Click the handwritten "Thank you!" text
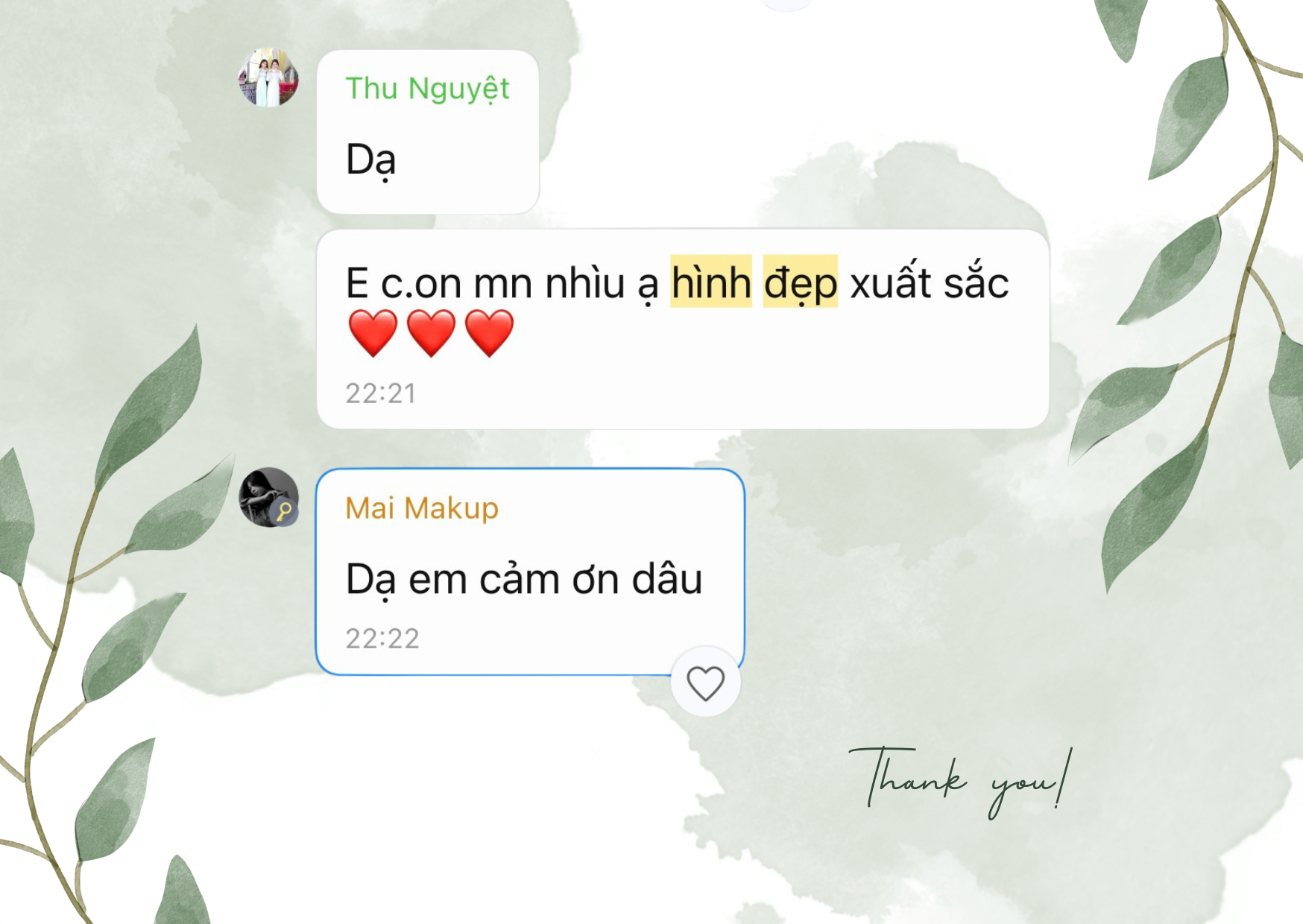 click(961, 782)
